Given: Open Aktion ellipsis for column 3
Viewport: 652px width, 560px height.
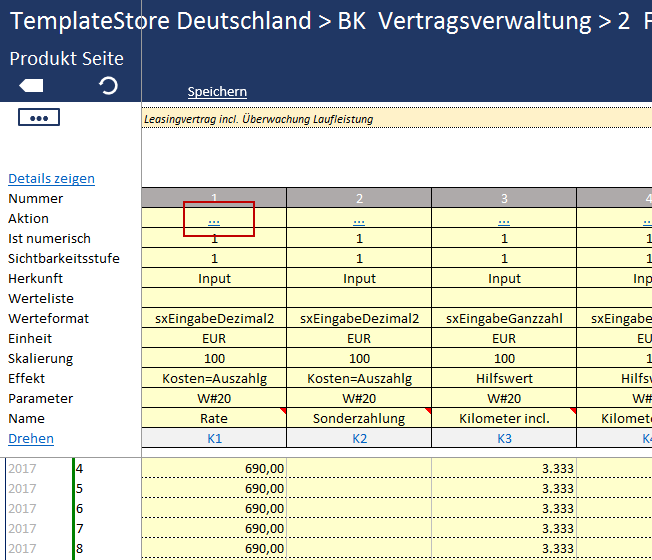Looking at the screenshot, I should [504, 219].
